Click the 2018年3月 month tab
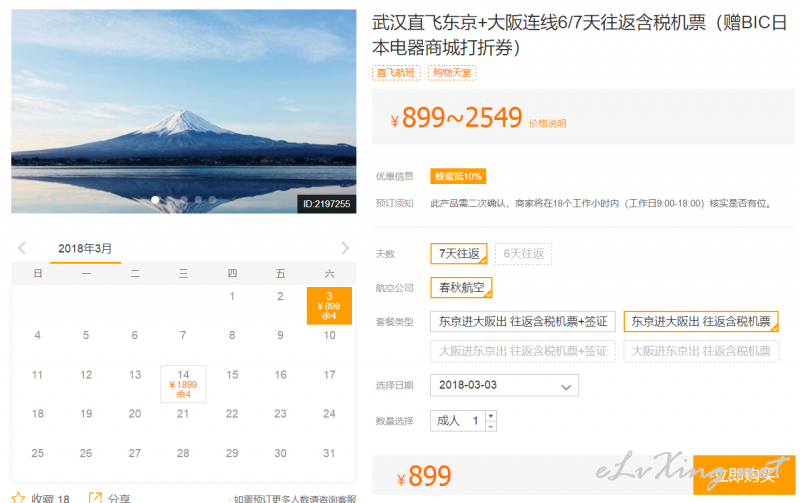Screen dimensions: 800x503 (x=85, y=249)
